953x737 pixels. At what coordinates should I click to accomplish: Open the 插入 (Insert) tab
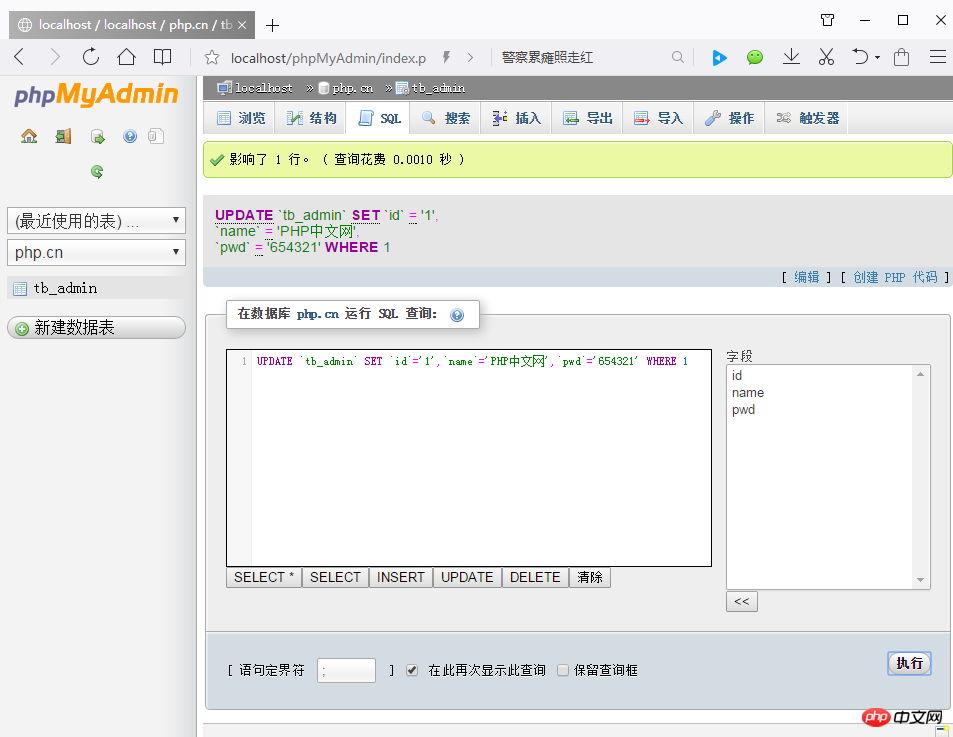point(516,118)
